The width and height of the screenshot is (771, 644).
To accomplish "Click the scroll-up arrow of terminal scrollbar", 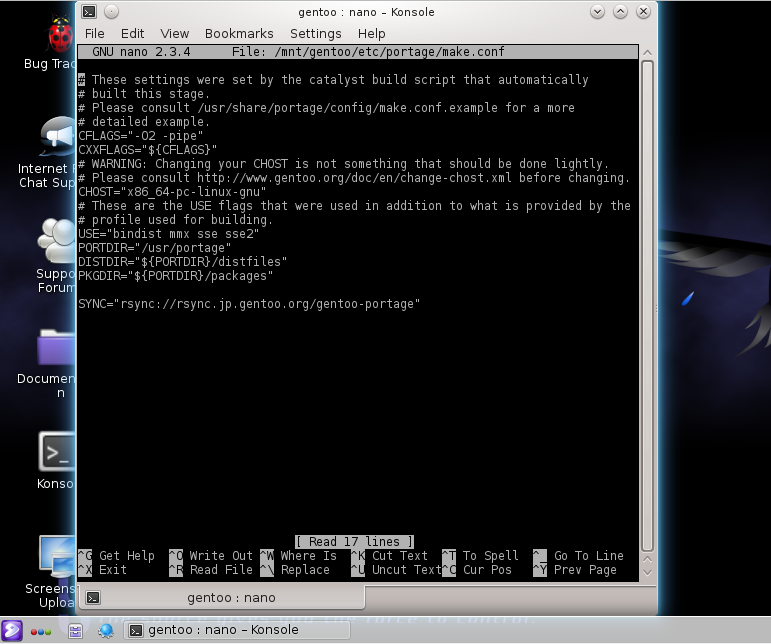I will click(648, 53).
